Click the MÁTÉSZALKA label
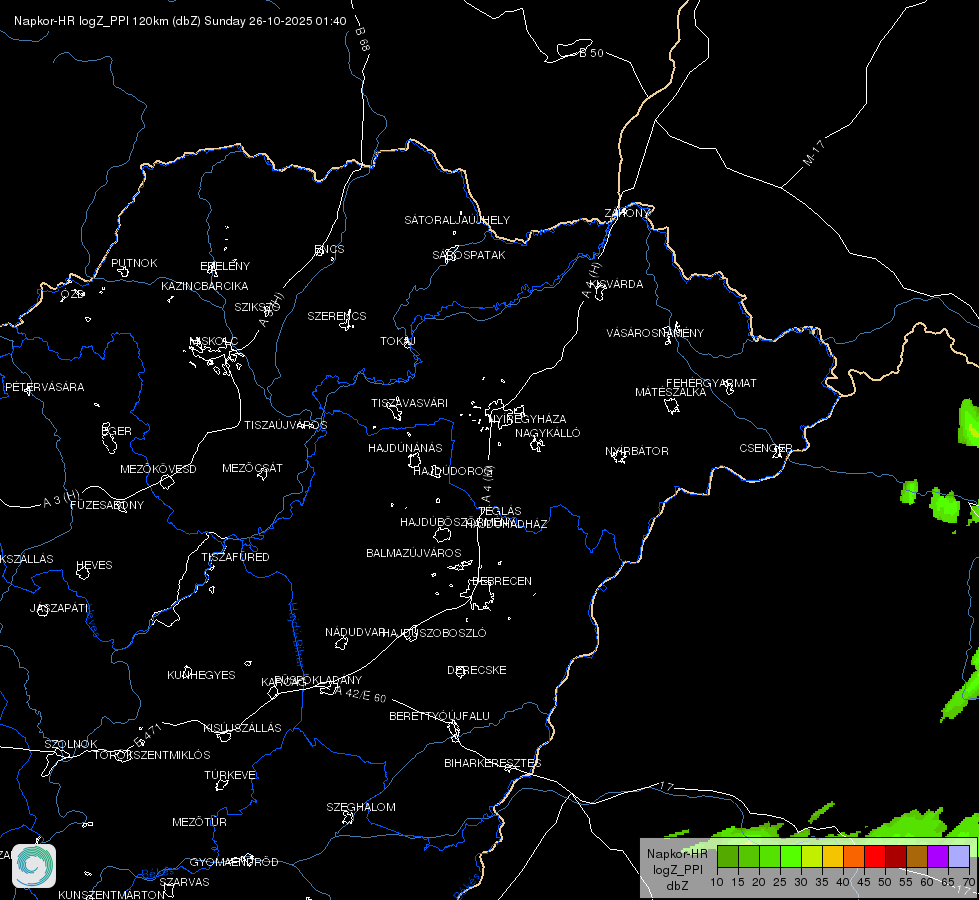The height and width of the screenshot is (900, 979). 671,392
